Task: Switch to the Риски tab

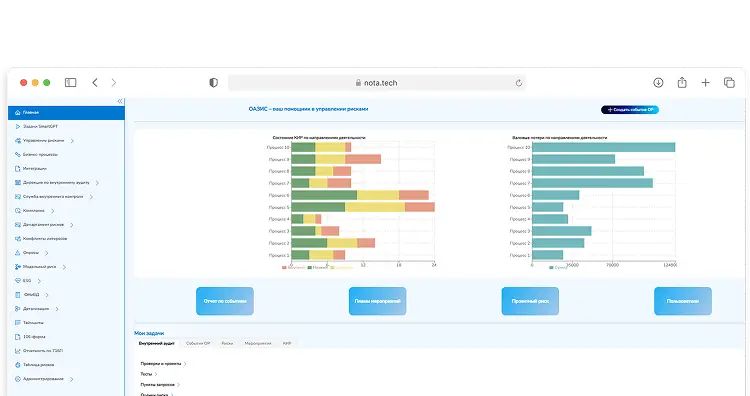Action: click(x=227, y=343)
